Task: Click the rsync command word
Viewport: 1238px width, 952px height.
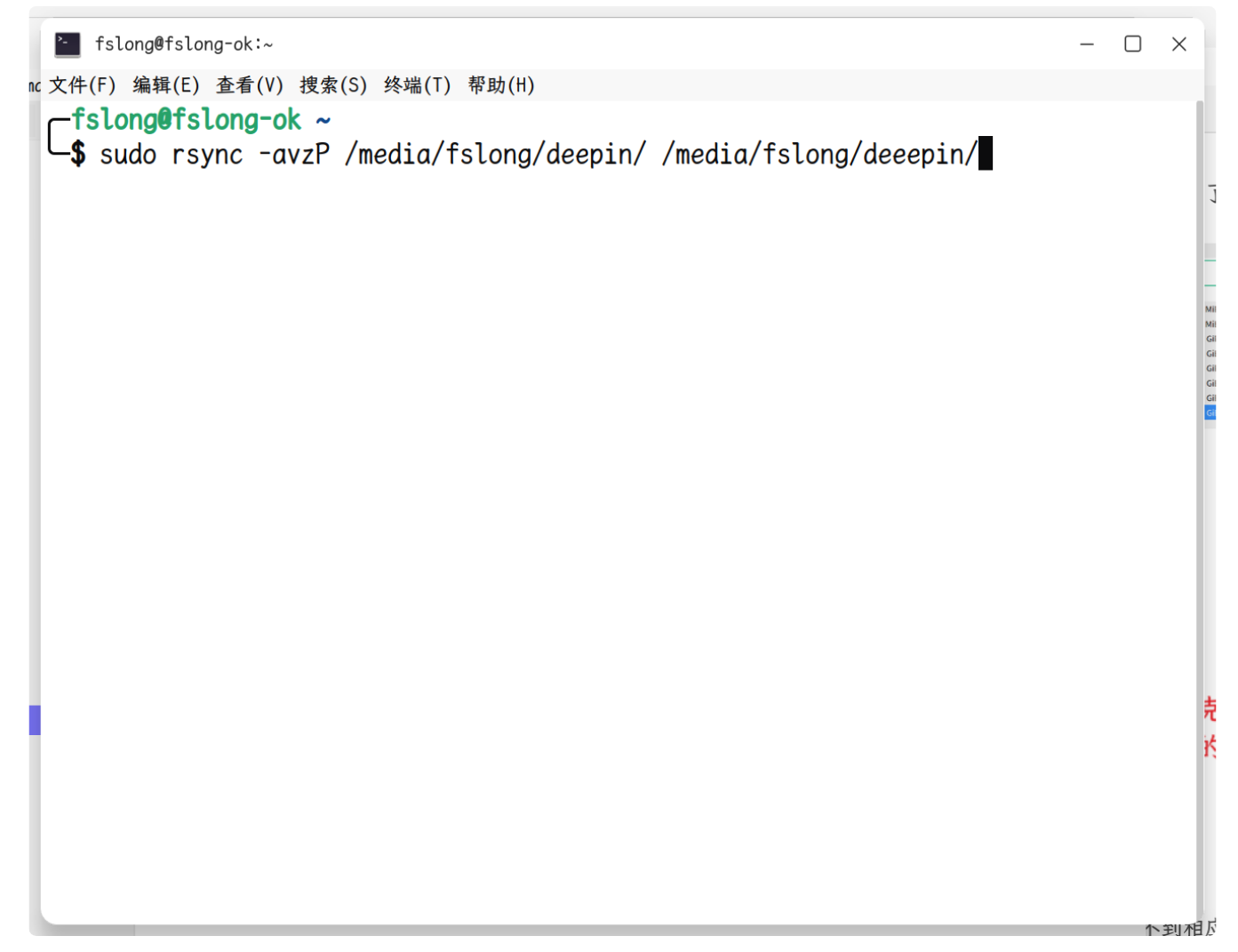Action: (x=207, y=155)
